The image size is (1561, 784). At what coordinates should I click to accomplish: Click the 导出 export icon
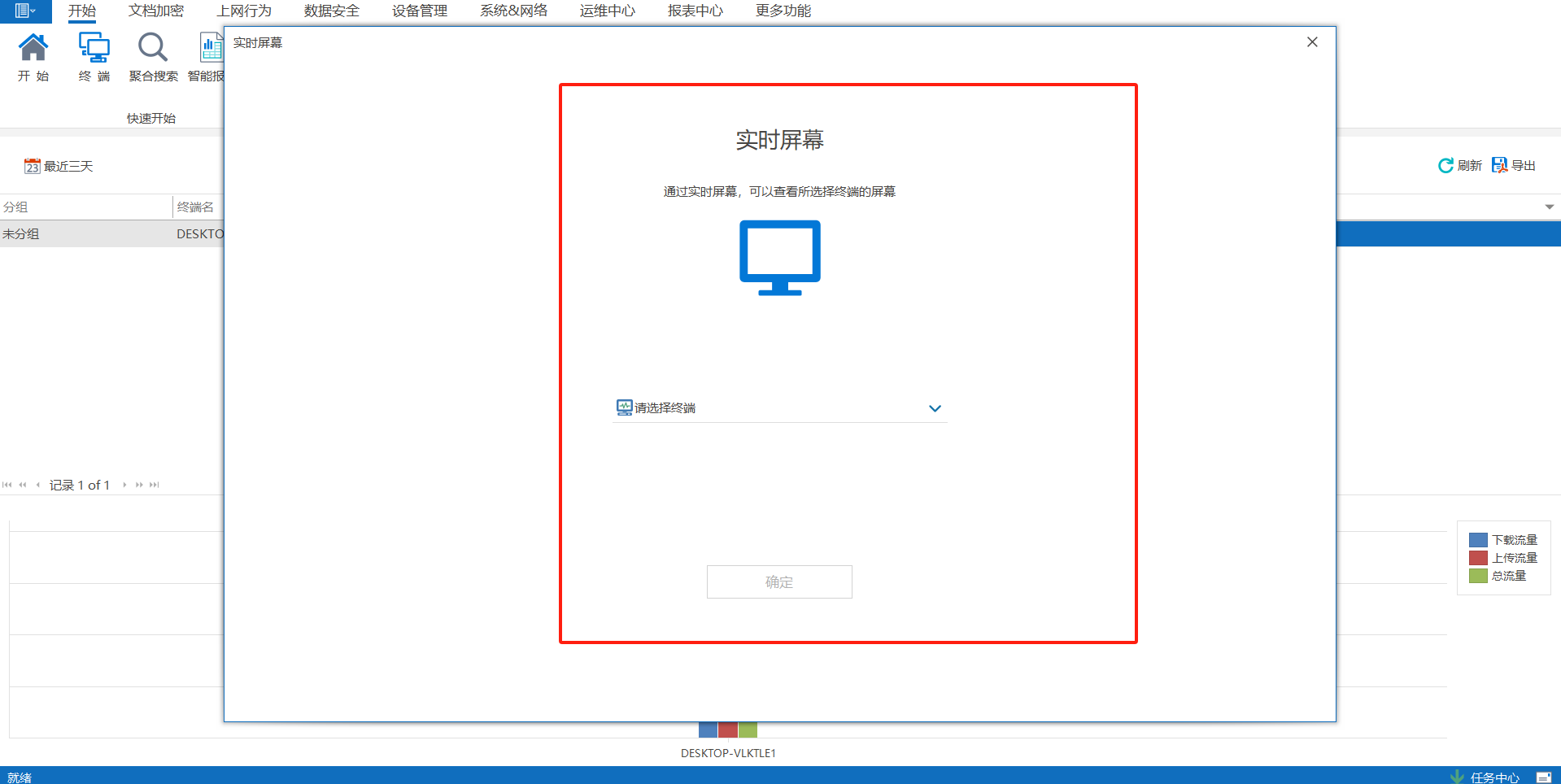[1499, 166]
